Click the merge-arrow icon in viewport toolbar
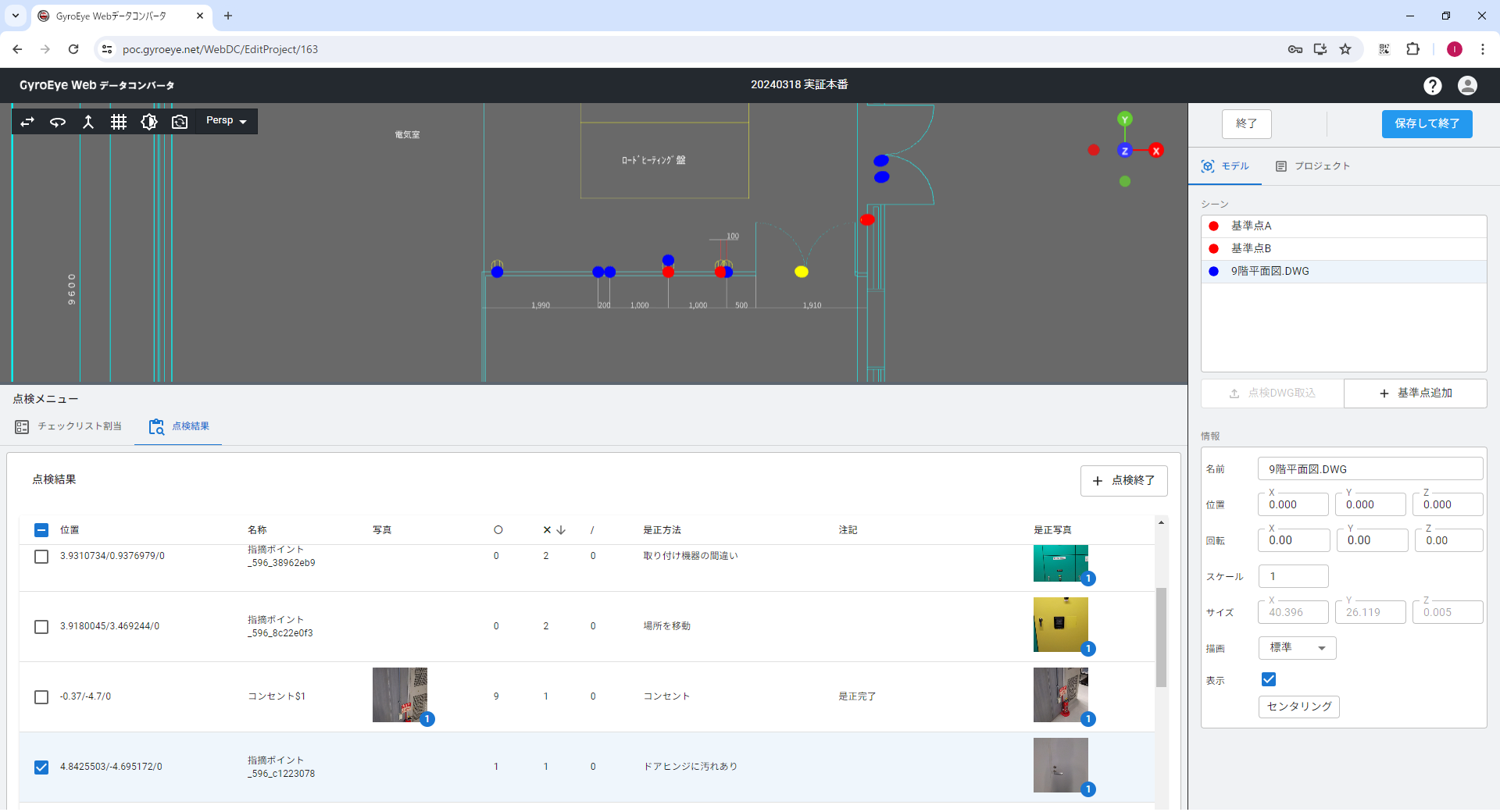The width and height of the screenshot is (1500, 812). click(88, 122)
